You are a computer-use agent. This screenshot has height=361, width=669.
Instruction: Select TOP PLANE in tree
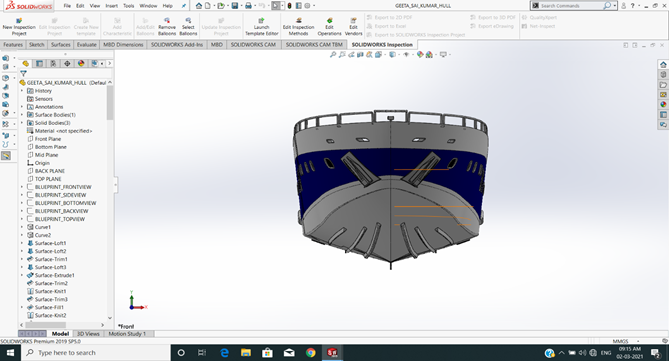point(48,179)
